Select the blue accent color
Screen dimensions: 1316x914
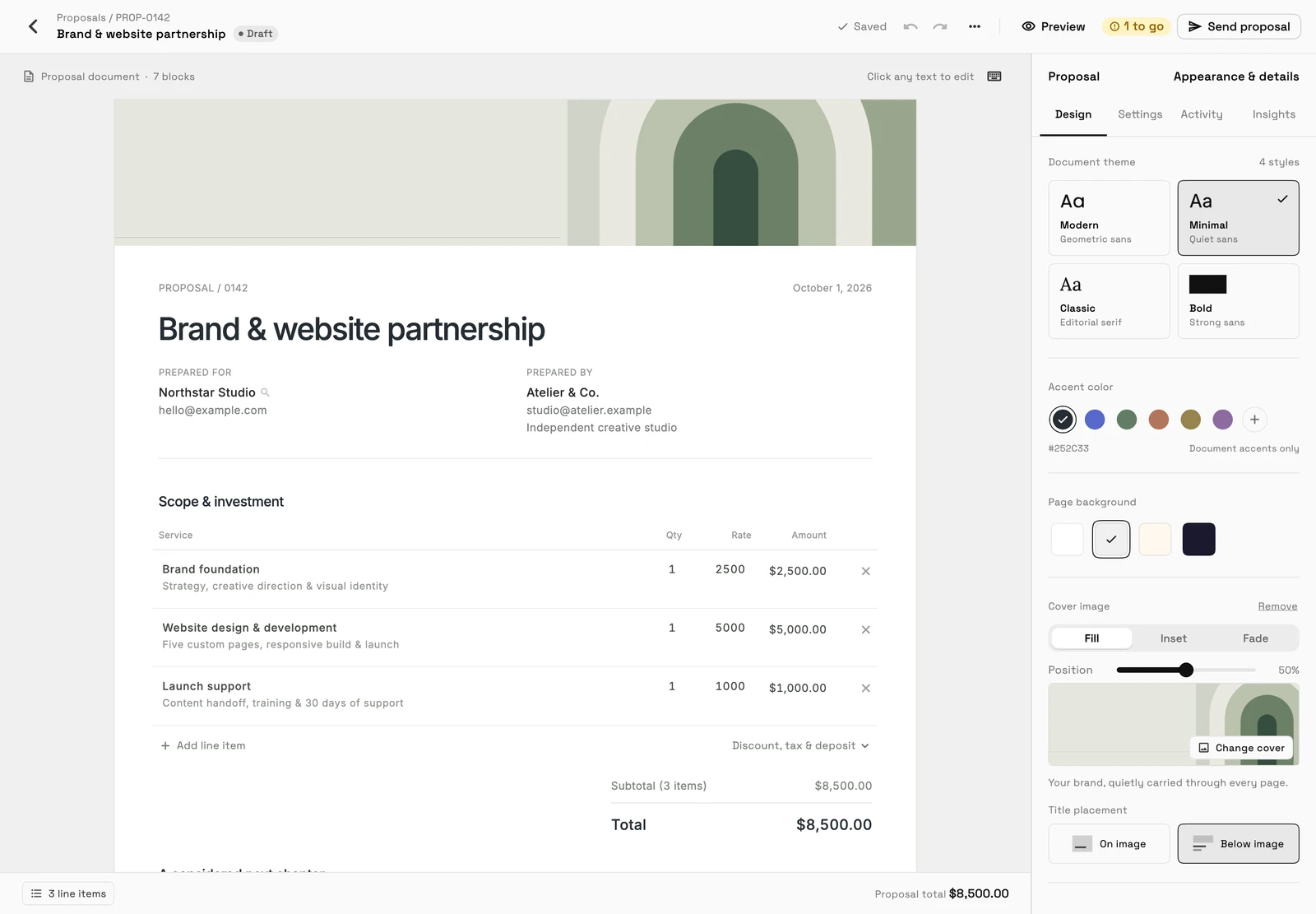click(x=1095, y=420)
